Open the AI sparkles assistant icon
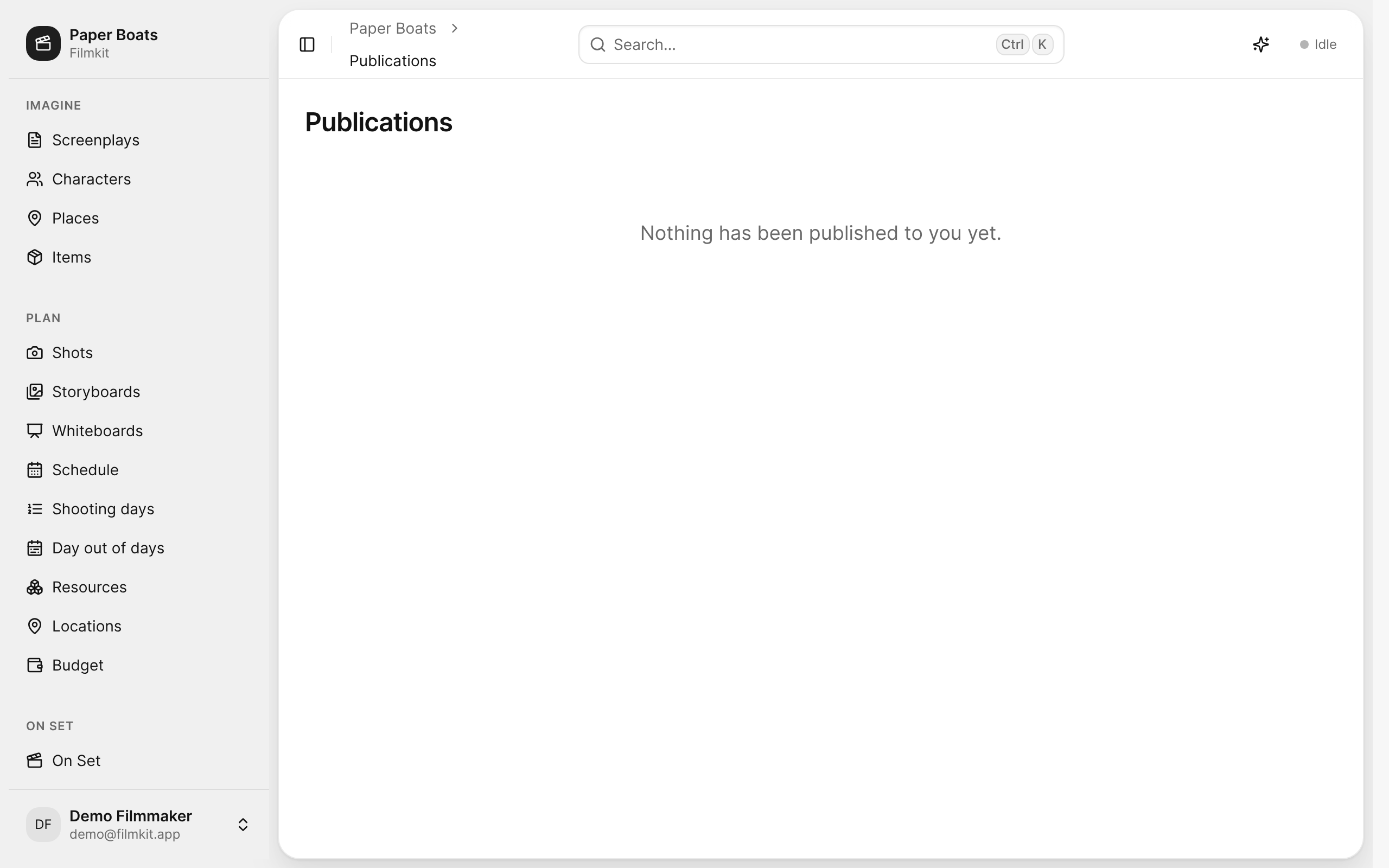The image size is (1389, 868). tap(1260, 44)
